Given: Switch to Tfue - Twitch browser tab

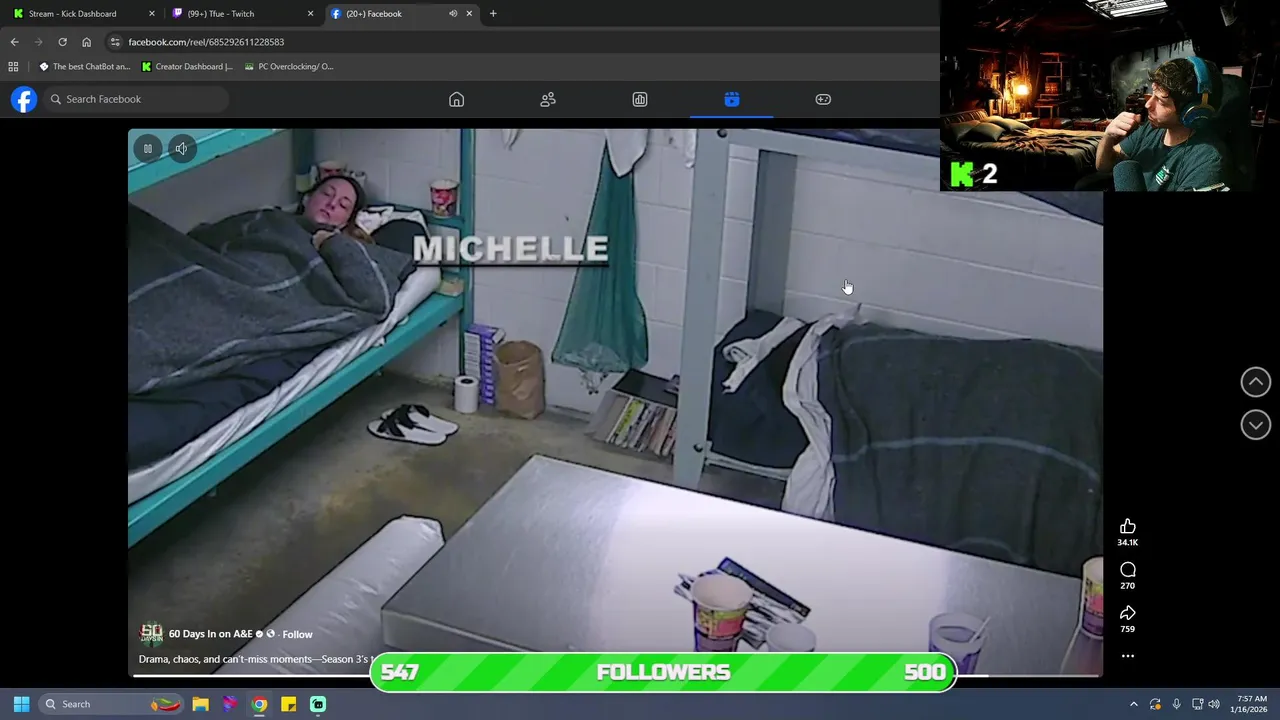Looking at the screenshot, I should [242, 14].
